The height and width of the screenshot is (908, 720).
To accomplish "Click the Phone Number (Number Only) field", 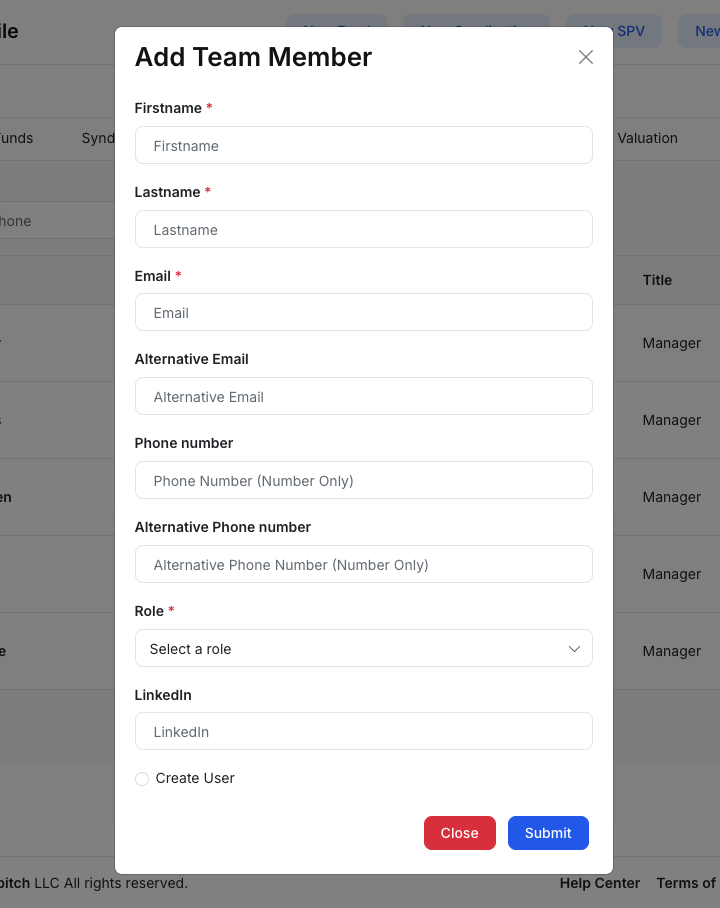I will pos(363,481).
